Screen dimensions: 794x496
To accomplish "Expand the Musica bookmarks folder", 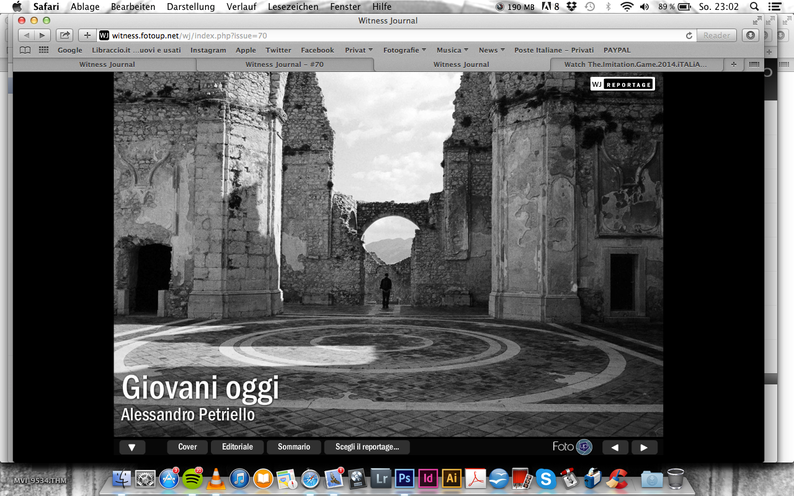I will tap(452, 49).
